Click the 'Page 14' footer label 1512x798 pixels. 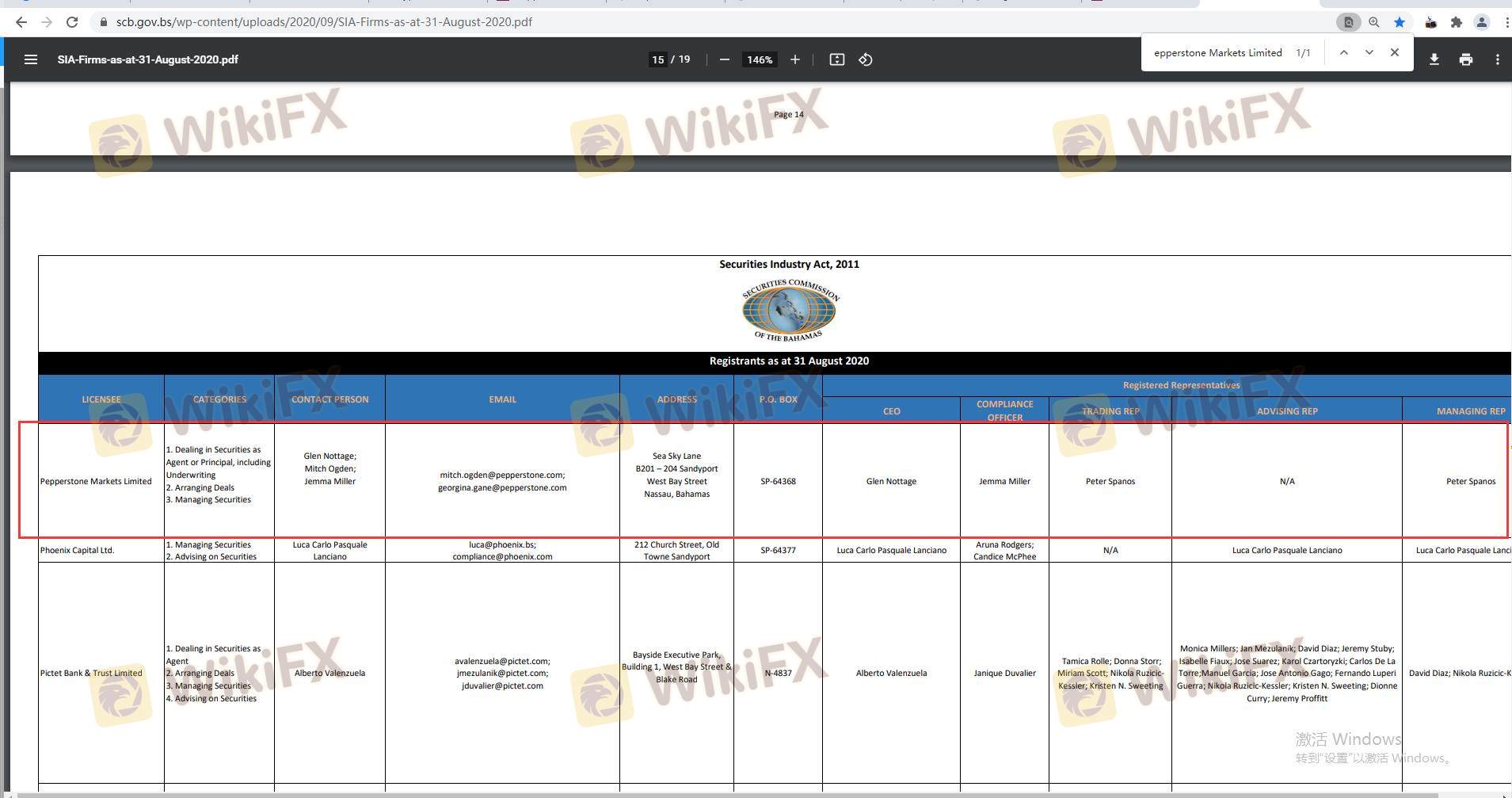click(x=788, y=114)
